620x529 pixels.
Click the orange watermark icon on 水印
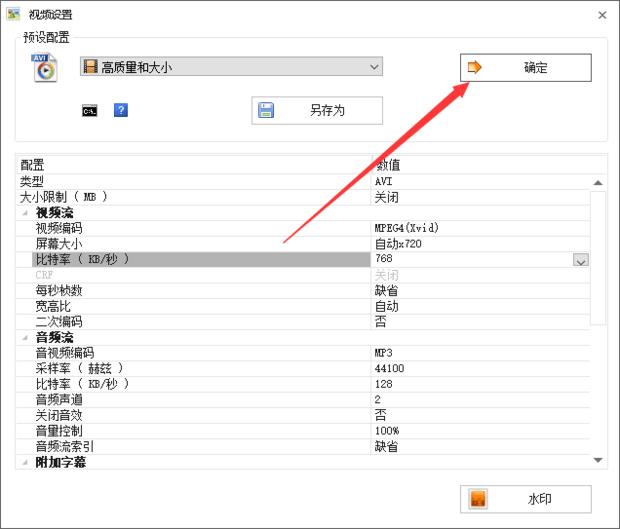tap(478, 499)
